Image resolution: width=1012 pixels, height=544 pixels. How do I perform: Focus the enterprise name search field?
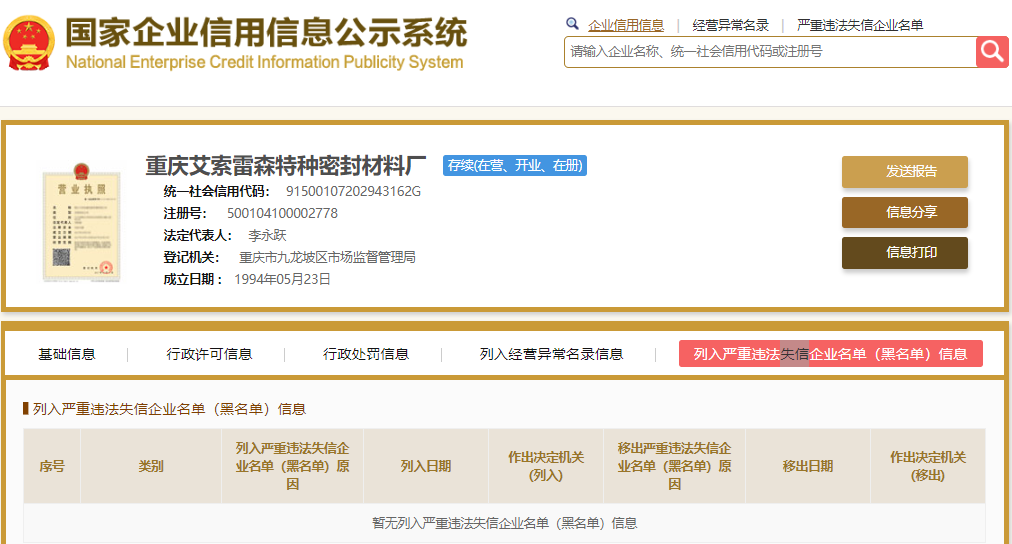(770, 52)
